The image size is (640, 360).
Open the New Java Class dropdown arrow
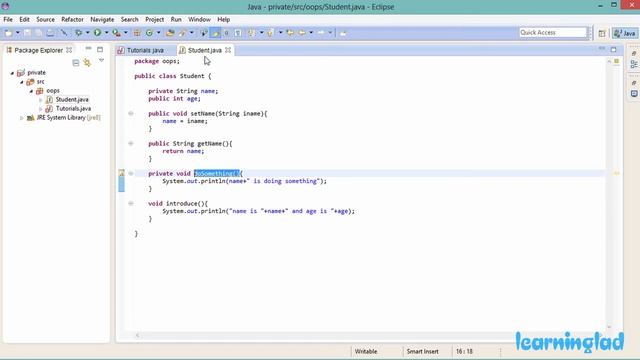pos(158,33)
